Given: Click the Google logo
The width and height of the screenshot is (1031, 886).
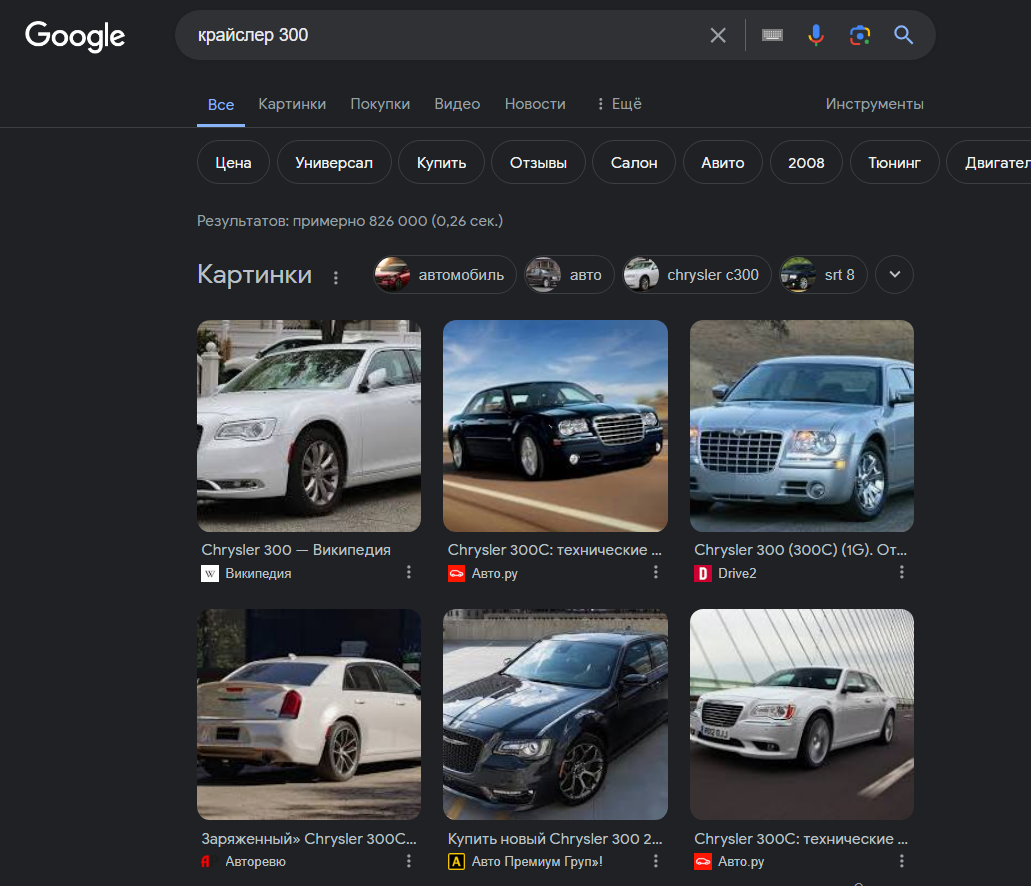Looking at the screenshot, I should coord(75,36).
